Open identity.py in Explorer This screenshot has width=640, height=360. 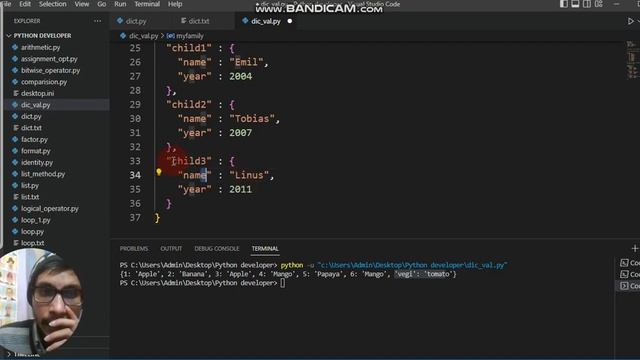coord(37,162)
